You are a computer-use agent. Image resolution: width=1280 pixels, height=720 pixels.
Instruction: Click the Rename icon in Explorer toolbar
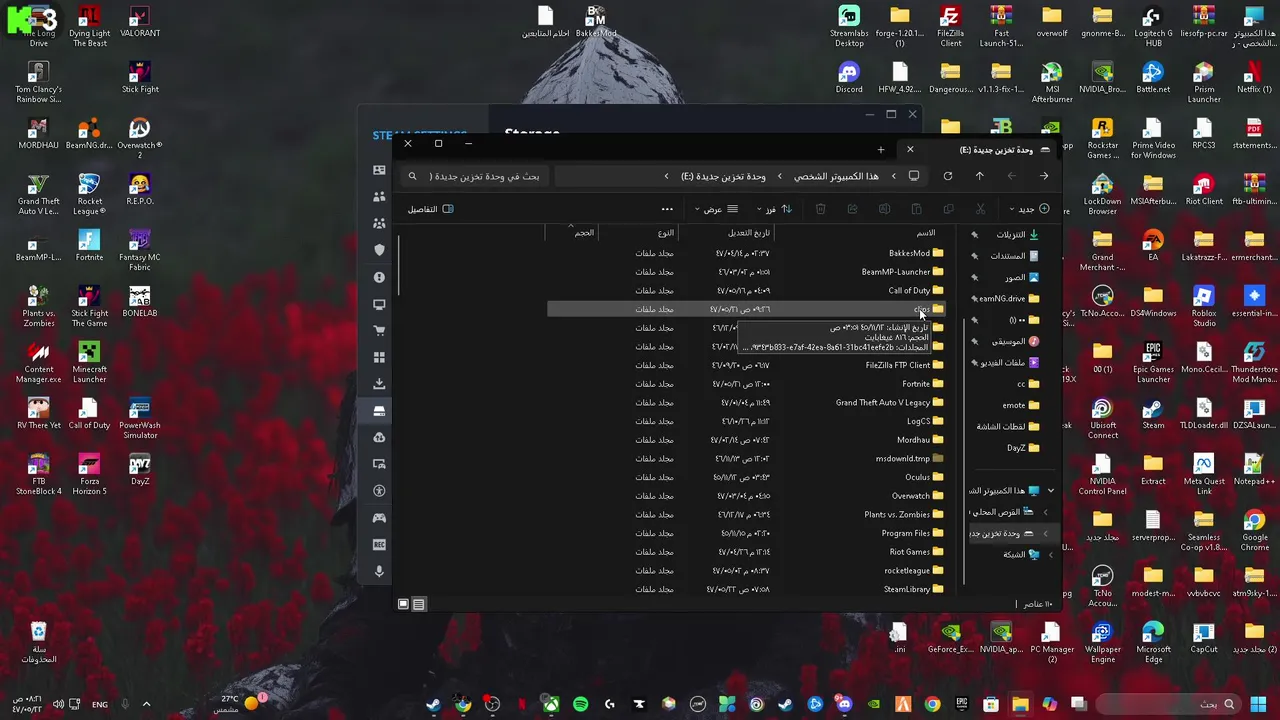[884, 209]
